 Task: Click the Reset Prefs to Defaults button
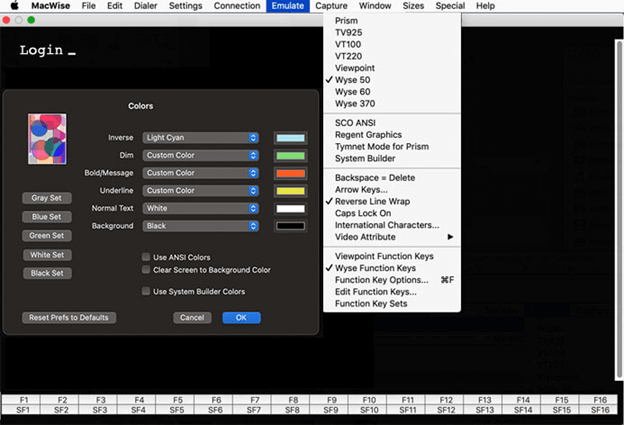pyautogui.click(x=69, y=318)
